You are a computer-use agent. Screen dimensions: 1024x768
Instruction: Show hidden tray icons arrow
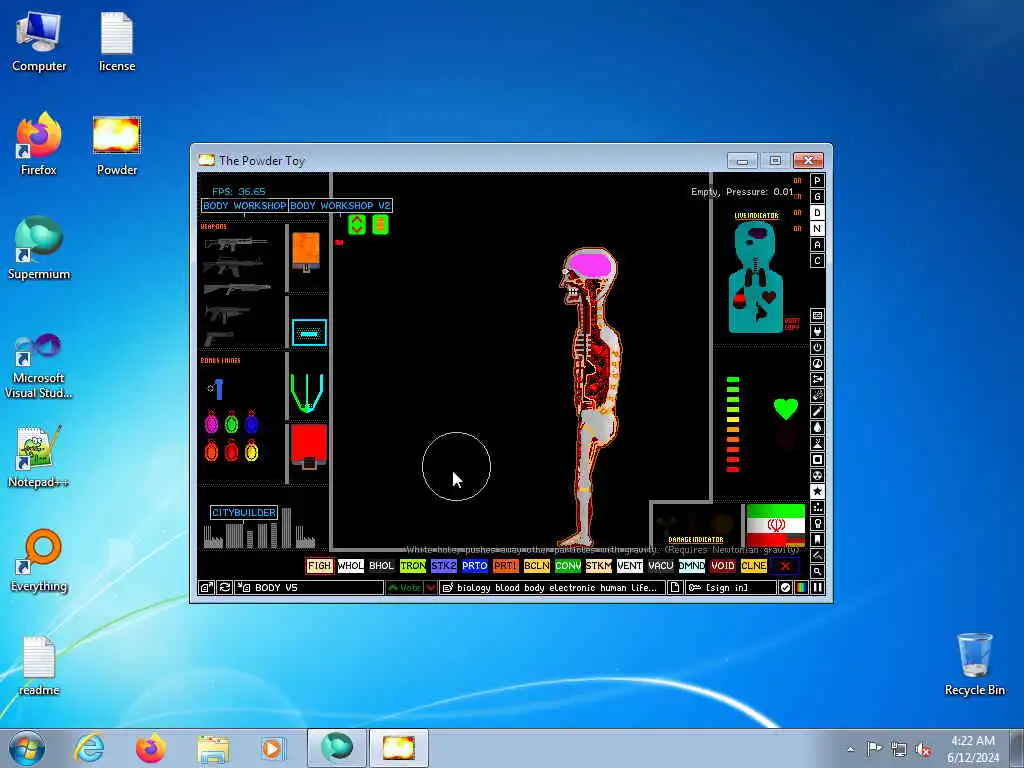pyautogui.click(x=850, y=748)
